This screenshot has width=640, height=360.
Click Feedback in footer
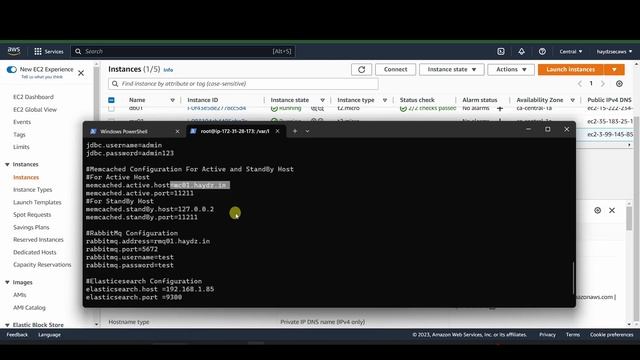[x=17, y=335]
